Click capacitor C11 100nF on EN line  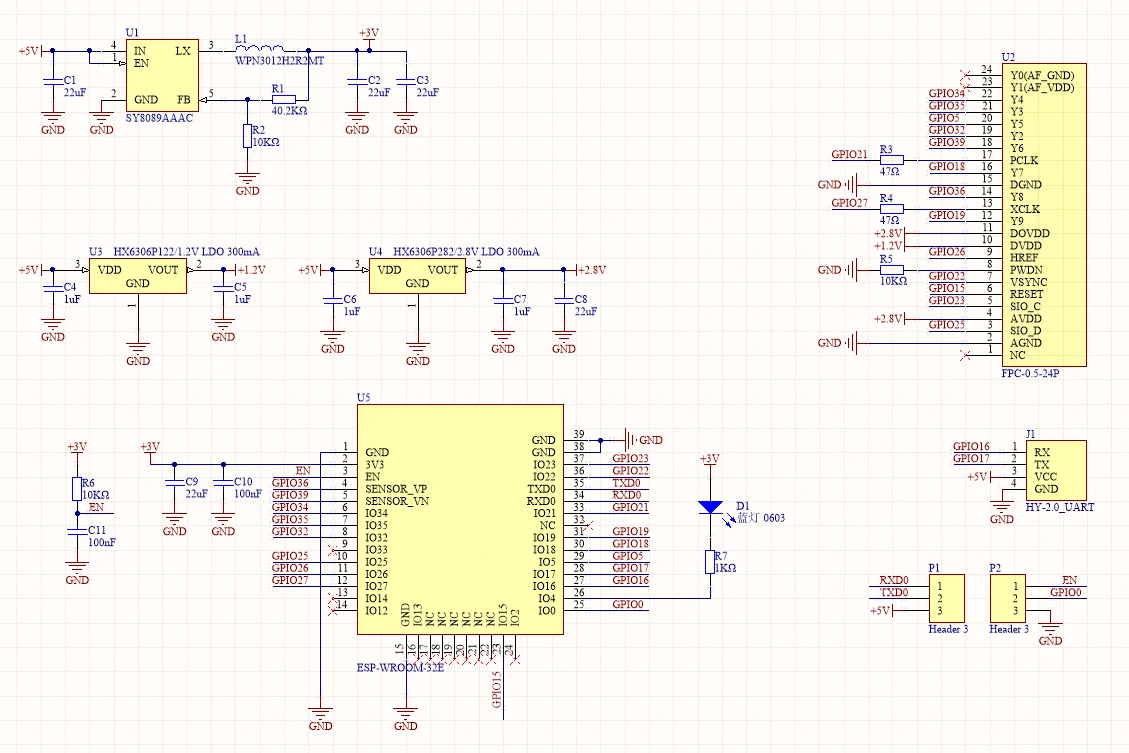tap(77, 535)
